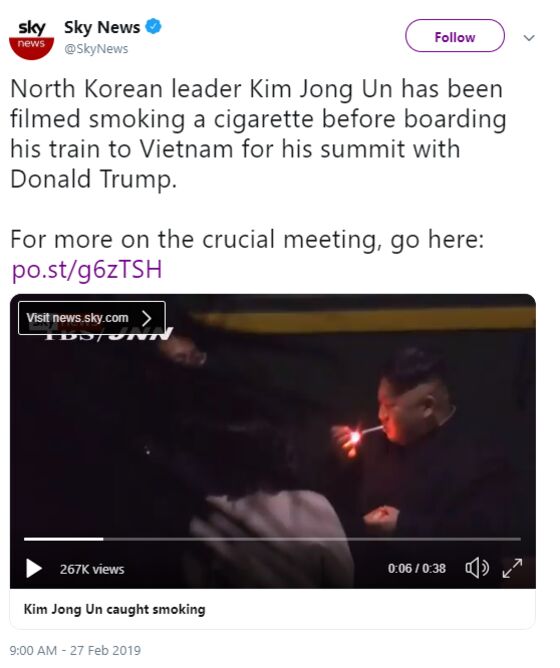Click the 267K views counter
This screenshot has height=668, width=560.
click(x=92, y=569)
